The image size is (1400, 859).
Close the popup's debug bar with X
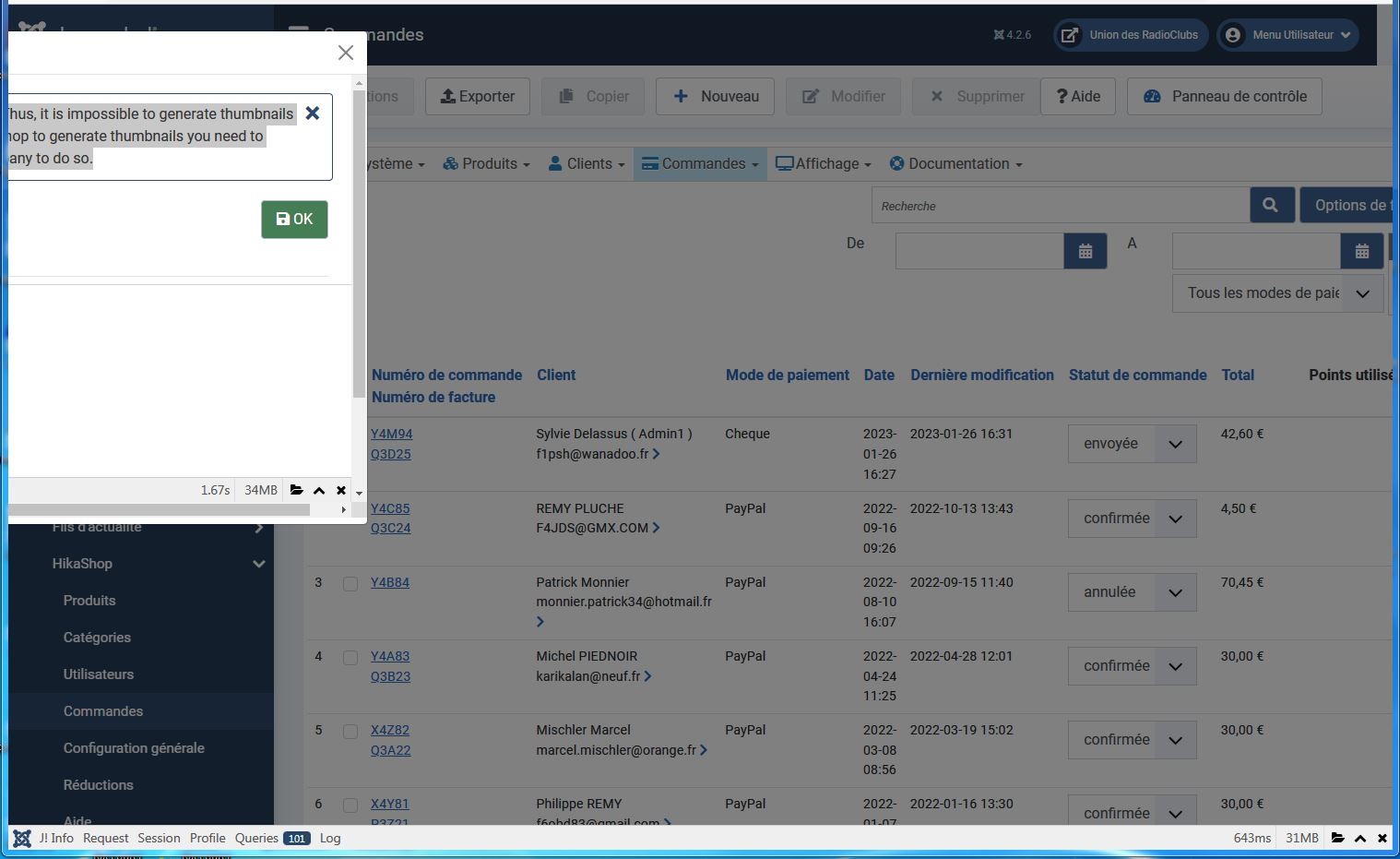pos(341,490)
